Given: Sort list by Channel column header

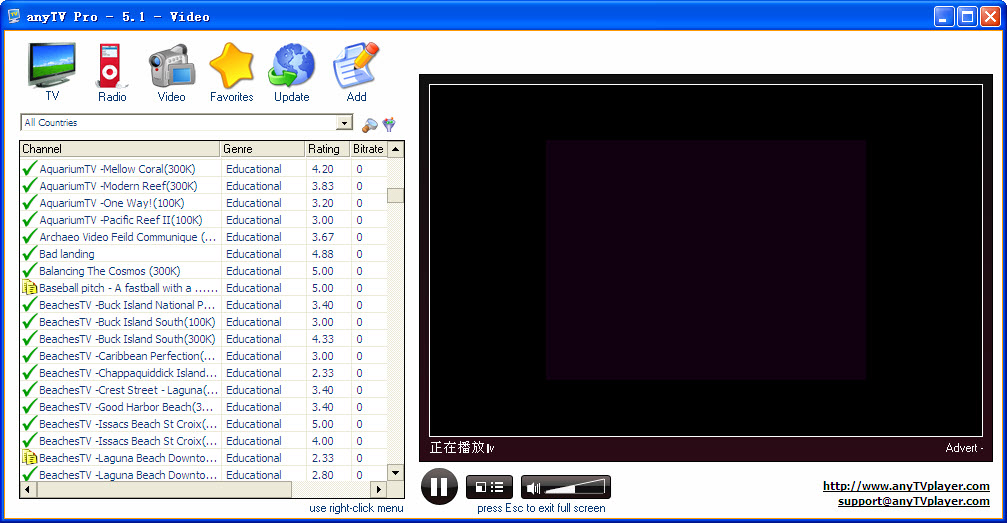Looking at the screenshot, I should [120, 148].
